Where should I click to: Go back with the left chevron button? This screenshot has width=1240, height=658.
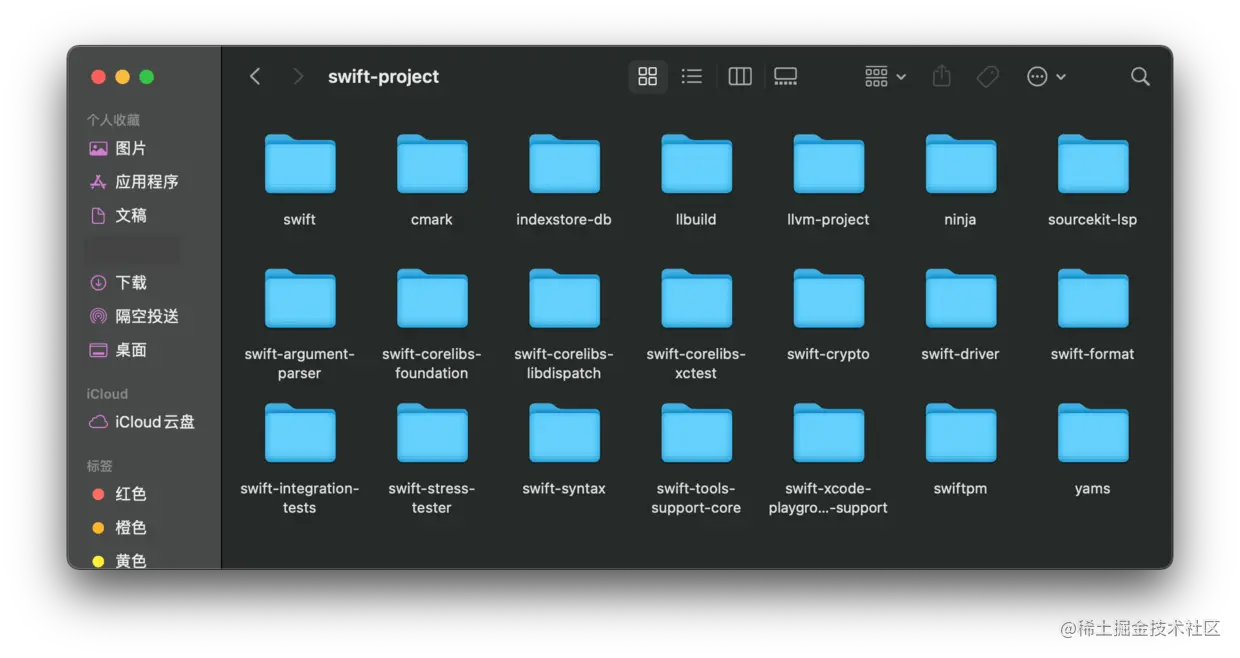click(255, 77)
